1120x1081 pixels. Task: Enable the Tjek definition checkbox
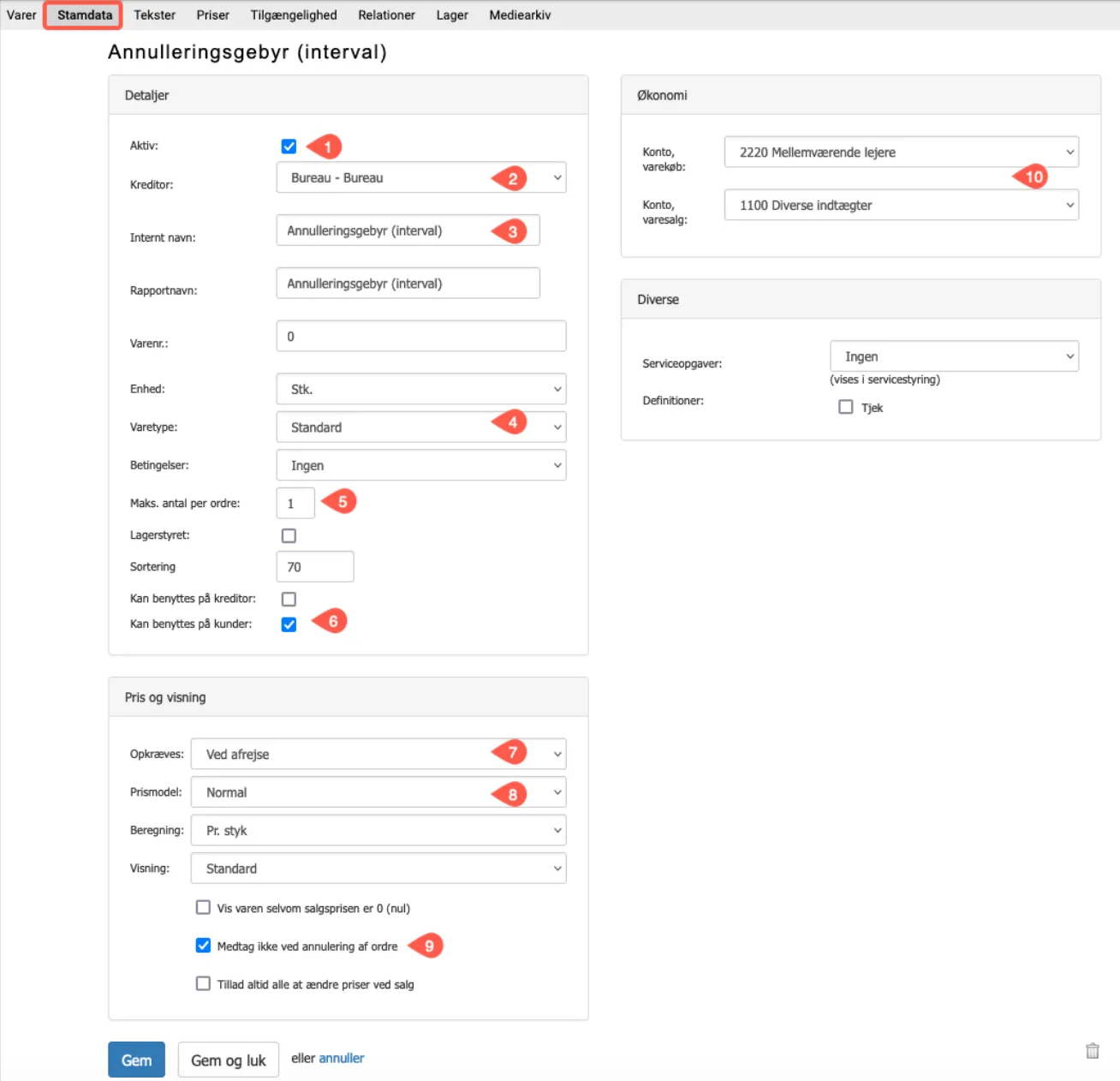(x=846, y=407)
